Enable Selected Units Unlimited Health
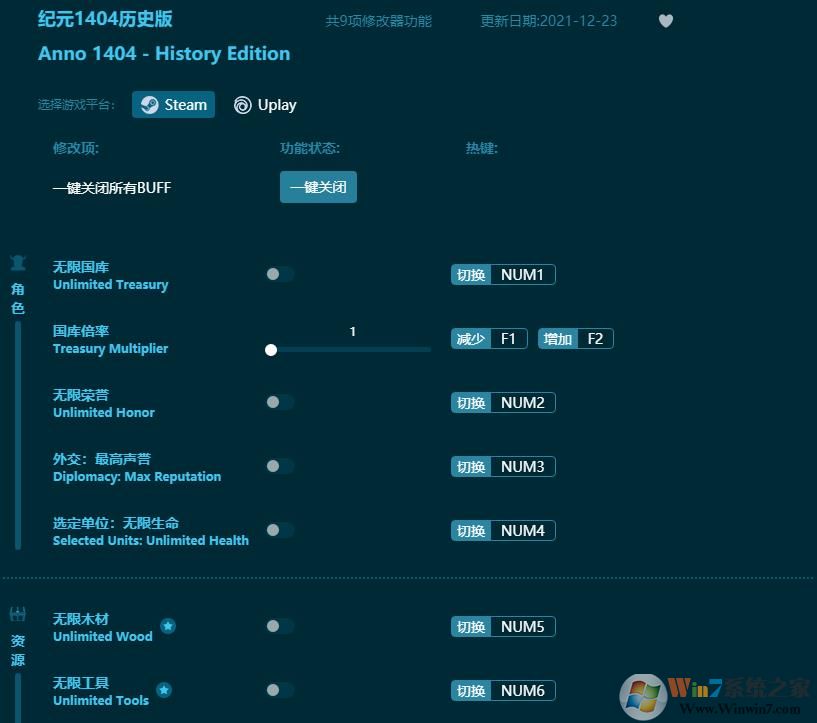This screenshot has width=817, height=723. [x=280, y=530]
